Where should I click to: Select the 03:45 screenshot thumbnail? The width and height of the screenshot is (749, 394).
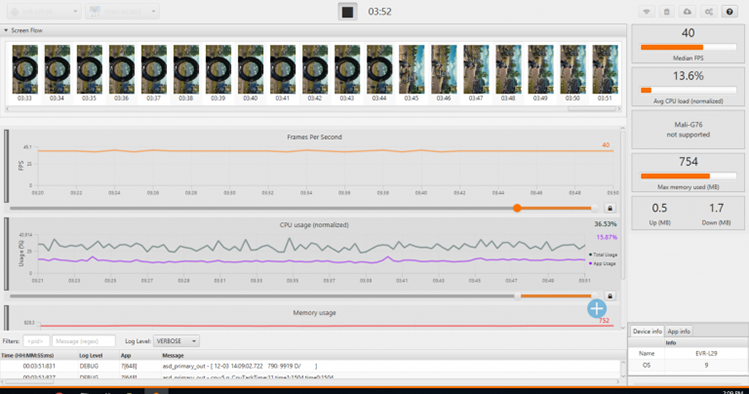411,73
